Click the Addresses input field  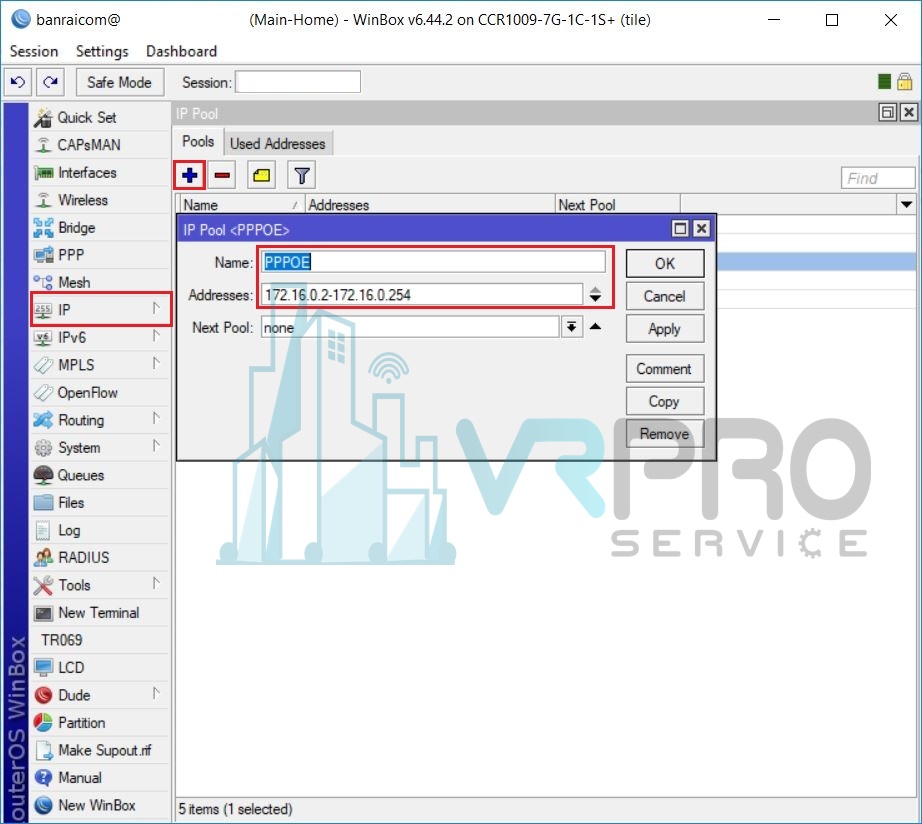(x=422, y=295)
